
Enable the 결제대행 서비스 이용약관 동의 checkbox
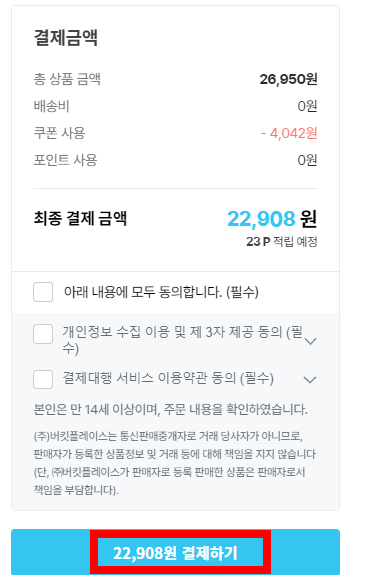coord(43,379)
